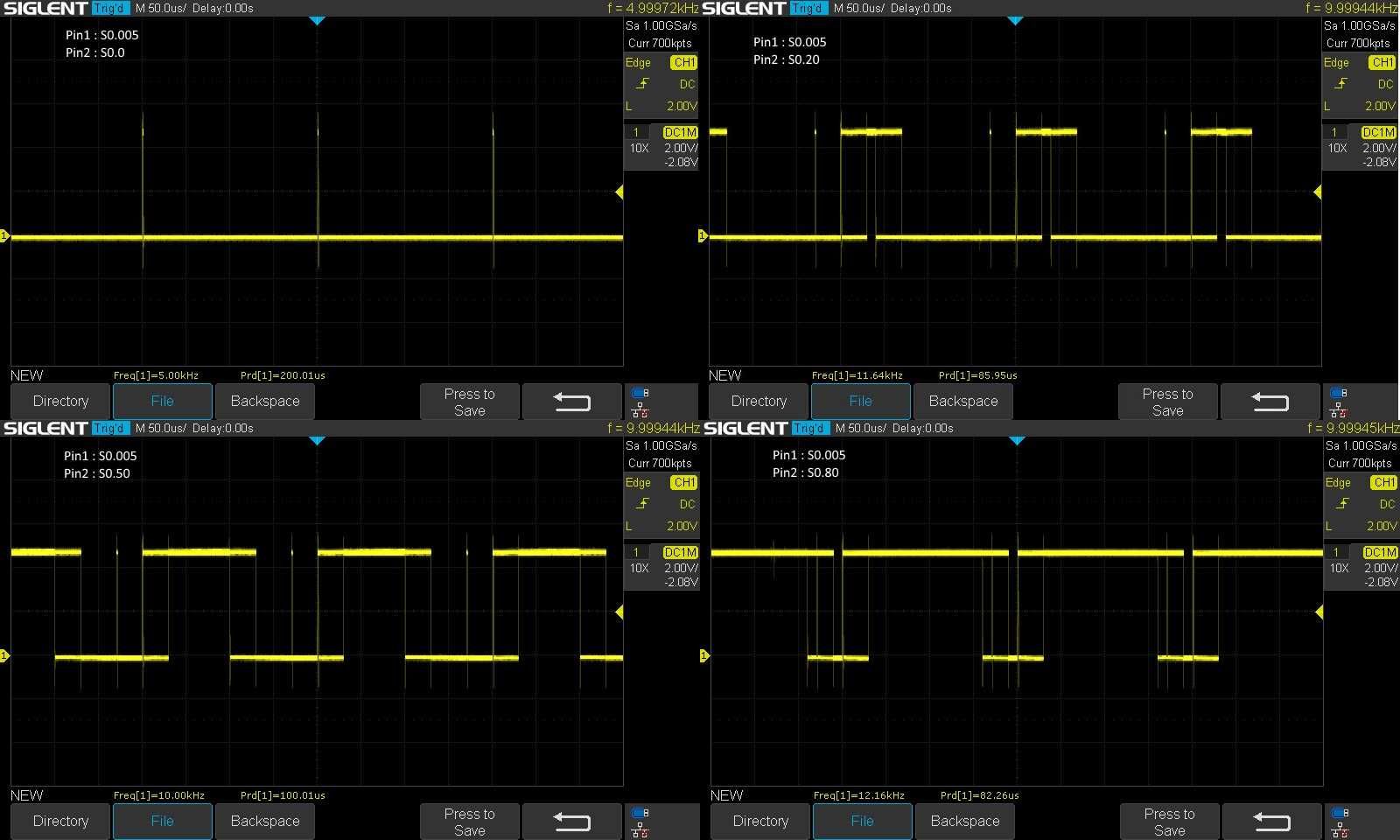Click the yellow trigger level arrow on the S0.80 screen
Viewport: 1400px width, 840px height.
(1319, 612)
